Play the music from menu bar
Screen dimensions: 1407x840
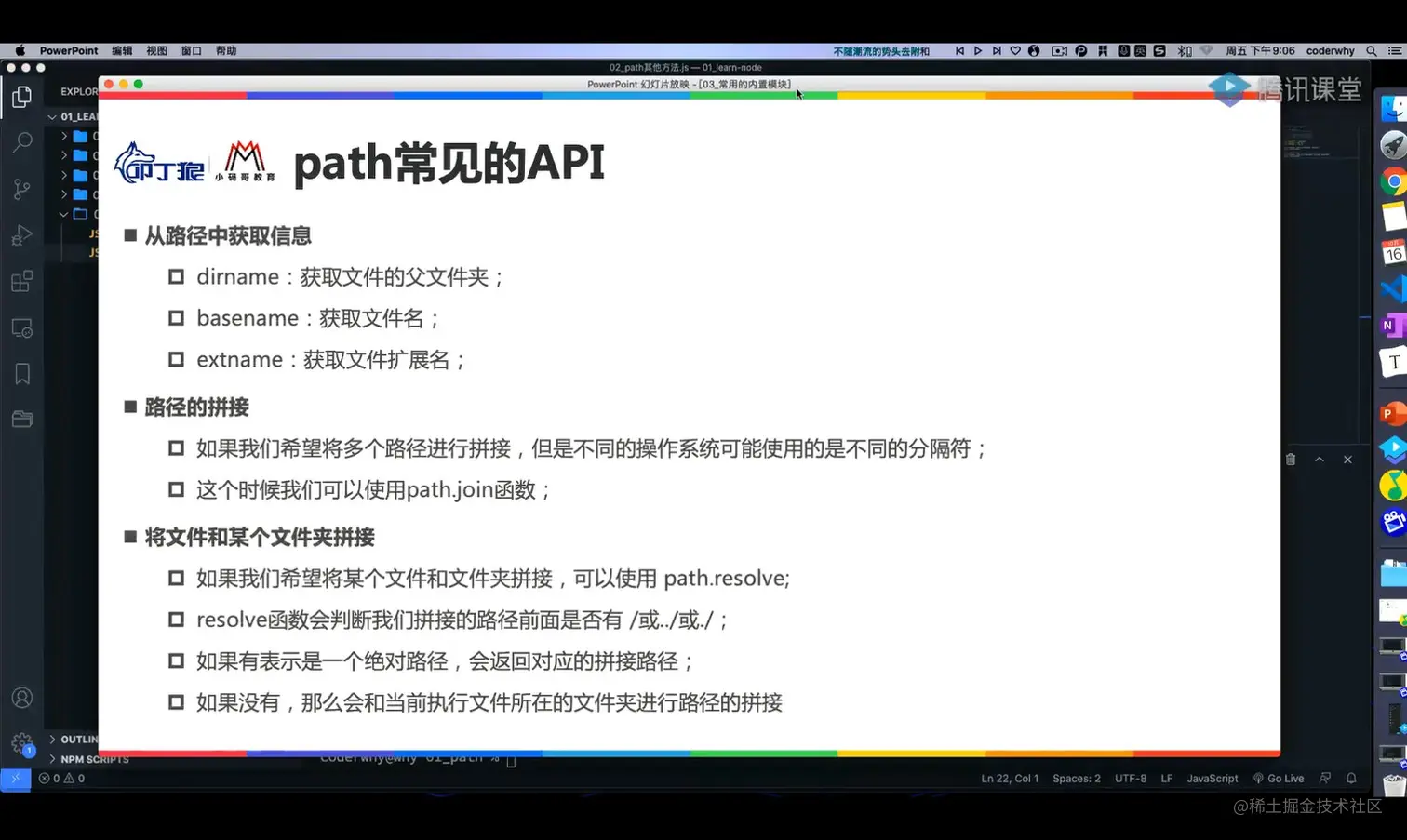pos(978,51)
